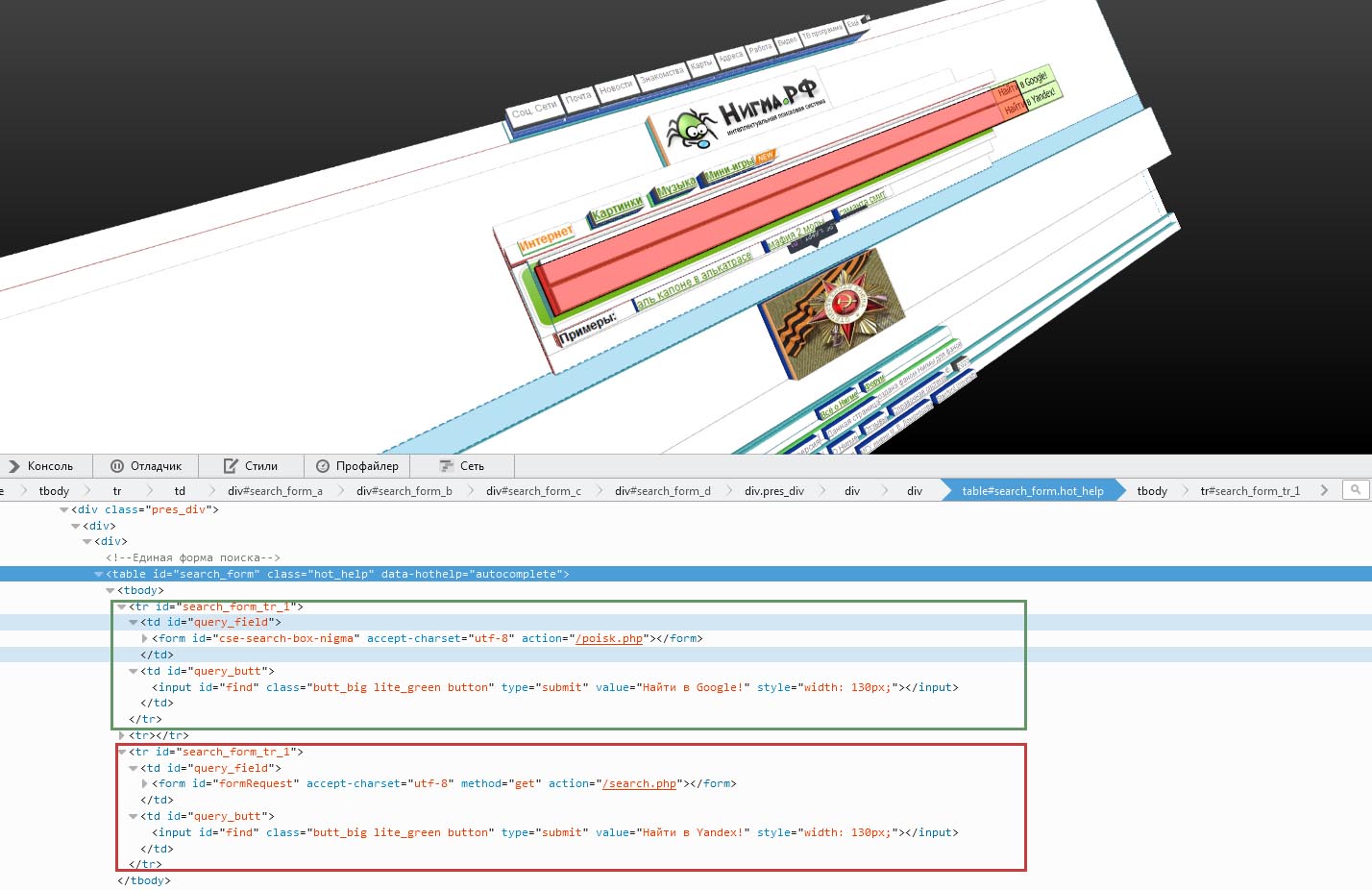Screen dimensions: 1372x890
Task: Follow the /search.php action link
Action: [x=638, y=783]
